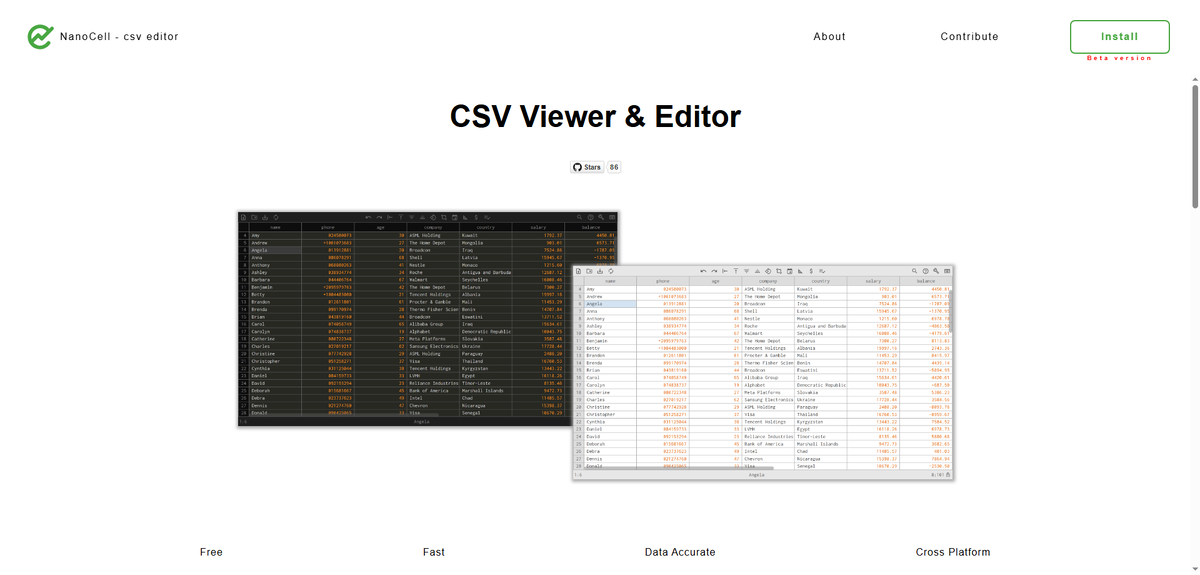Click the CSV Viewer & Editor heading
The image size is (1200, 575).
click(x=595, y=117)
